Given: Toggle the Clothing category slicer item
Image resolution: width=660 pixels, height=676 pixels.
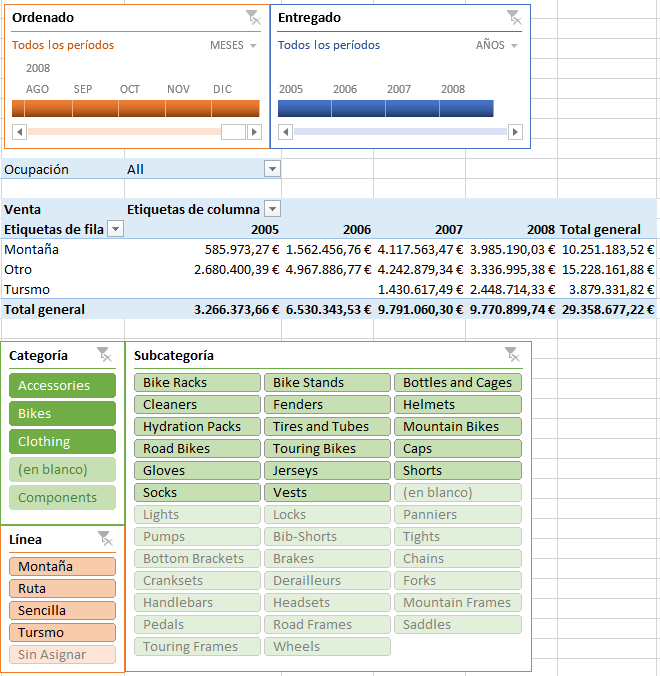Looking at the screenshot, I should 62,441.
